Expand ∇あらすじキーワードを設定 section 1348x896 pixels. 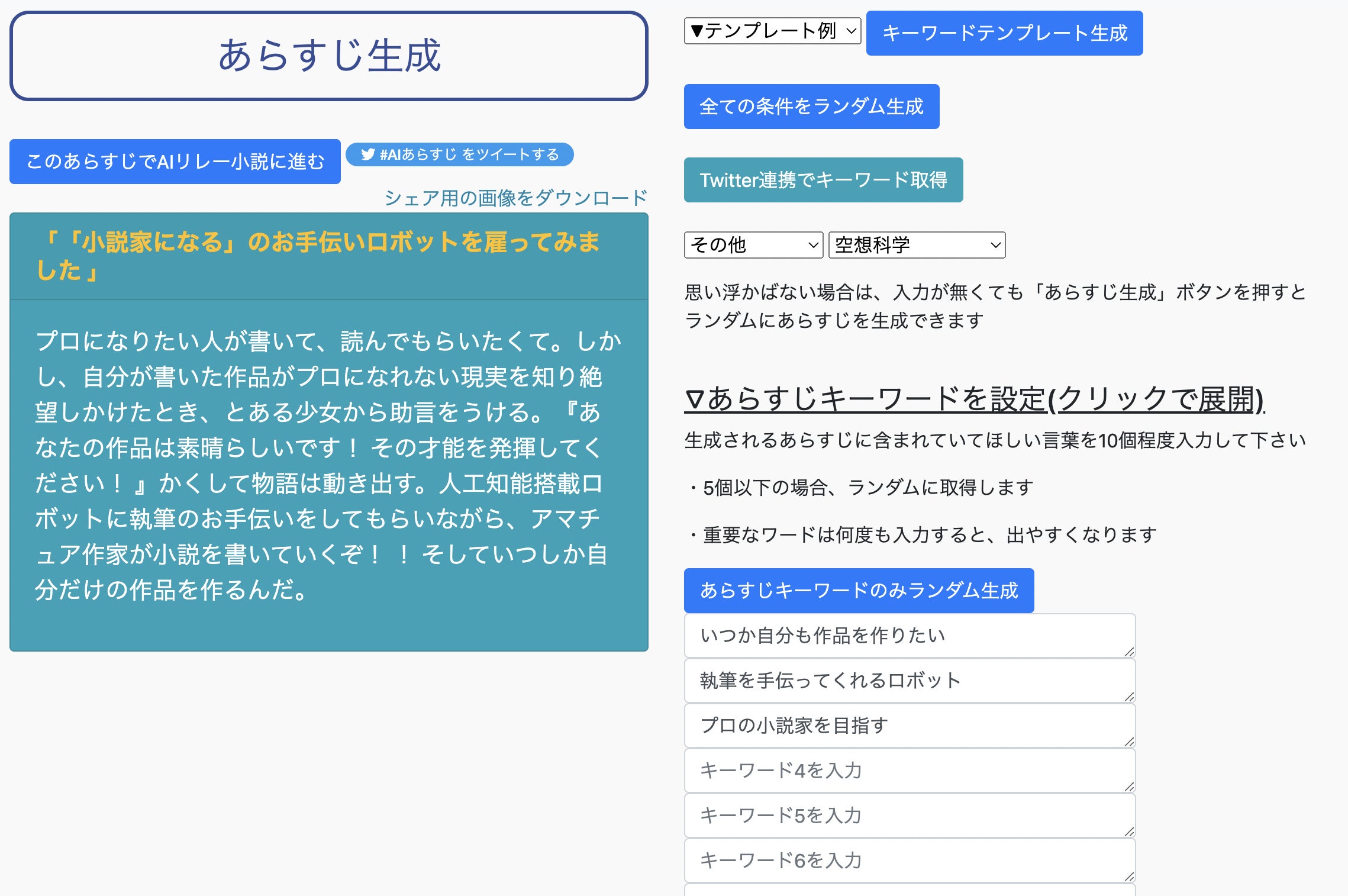click(x=974, y=399)
